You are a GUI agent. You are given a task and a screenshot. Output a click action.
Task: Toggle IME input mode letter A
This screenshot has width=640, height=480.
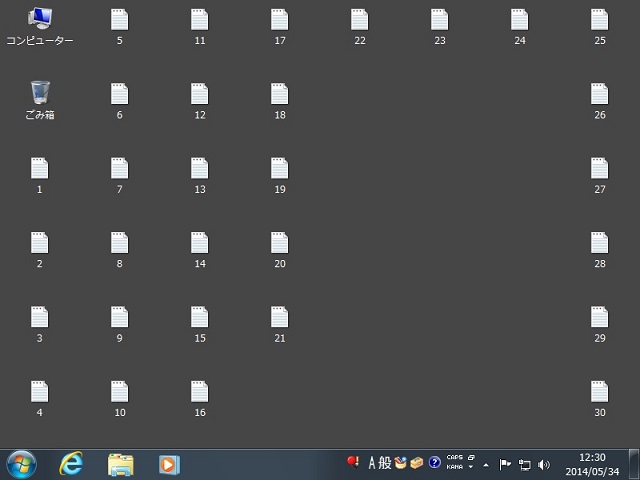click(371, 463)
